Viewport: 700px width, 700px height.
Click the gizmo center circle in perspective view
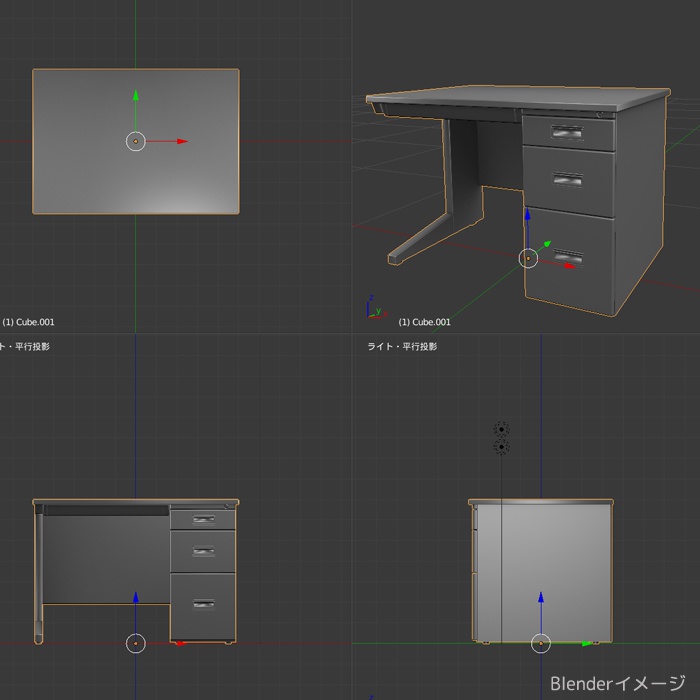528,258
